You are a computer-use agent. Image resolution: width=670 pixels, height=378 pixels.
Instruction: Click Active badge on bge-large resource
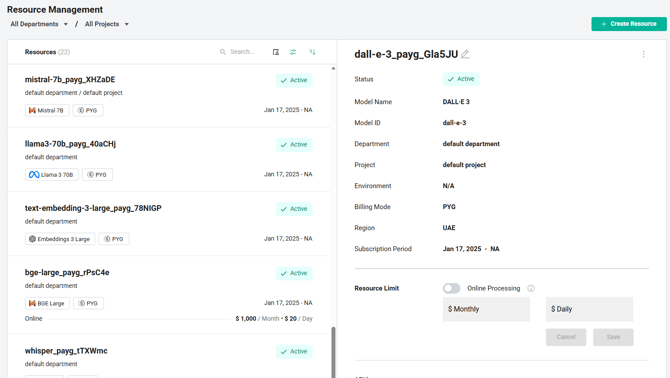coord(294,273)
